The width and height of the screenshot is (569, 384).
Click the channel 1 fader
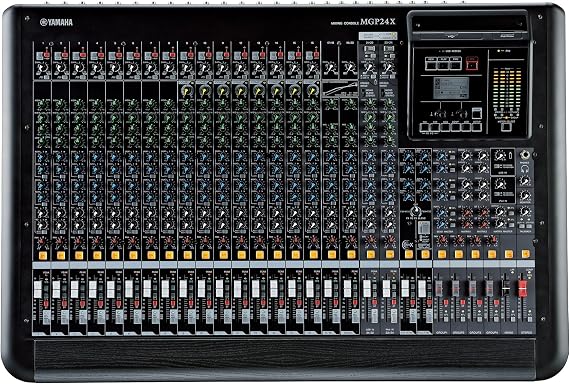tap(38, 289)
